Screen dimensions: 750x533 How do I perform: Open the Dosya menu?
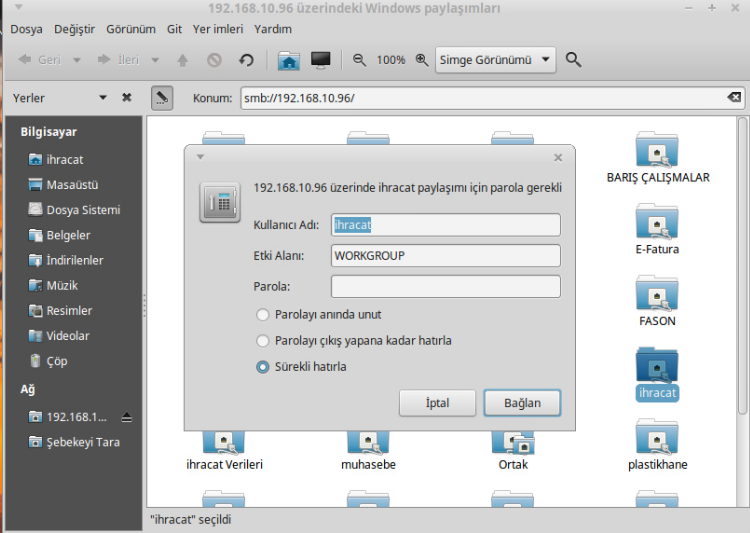[26, 29]
